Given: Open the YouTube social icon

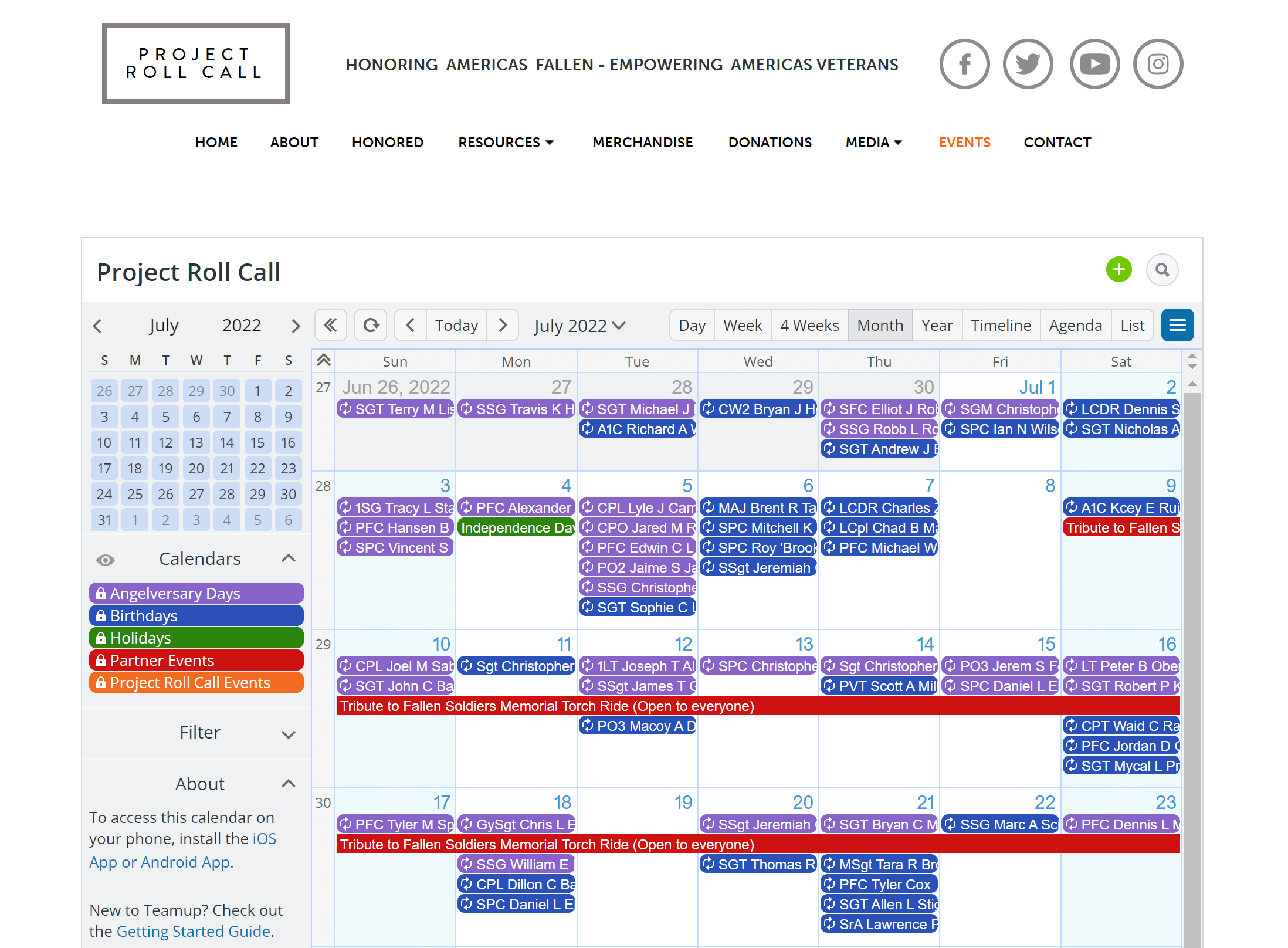Looking at the screenshot, I should pos(1094,64).
